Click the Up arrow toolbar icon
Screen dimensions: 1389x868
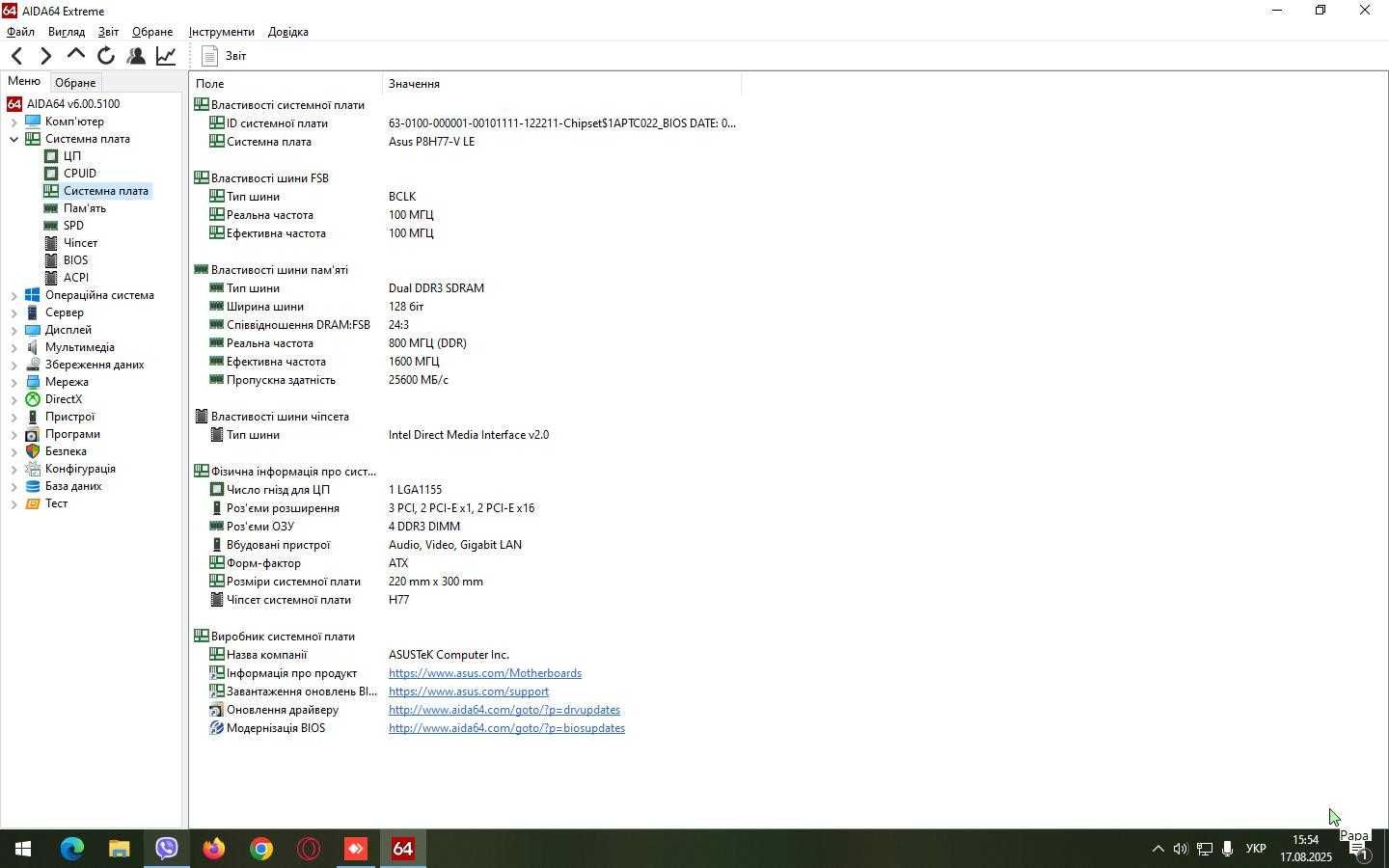click(x=75, y=56)
